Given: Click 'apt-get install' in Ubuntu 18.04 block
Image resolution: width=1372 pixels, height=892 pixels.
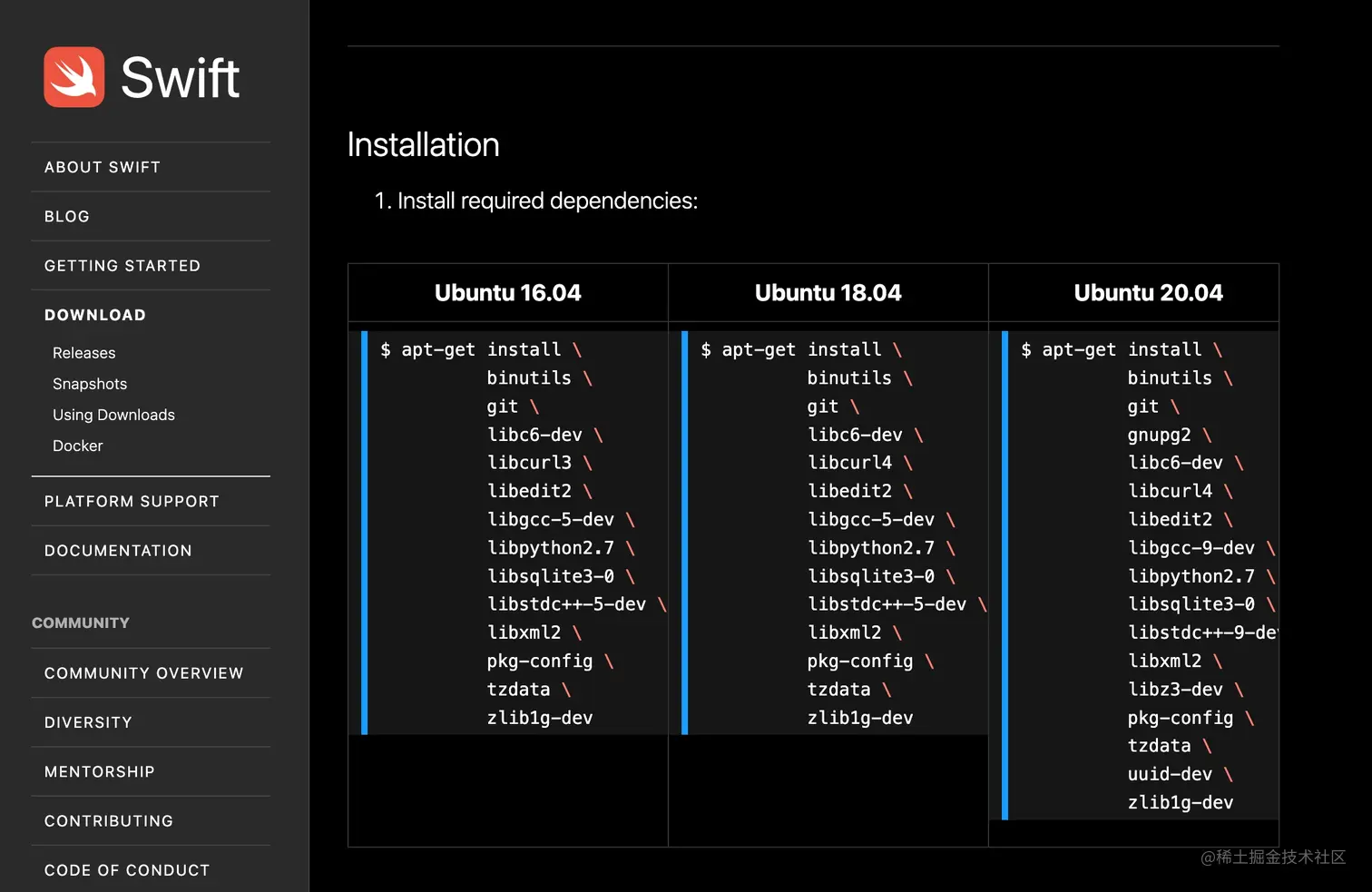Looking at the screenshot, I should click(802, 349).
